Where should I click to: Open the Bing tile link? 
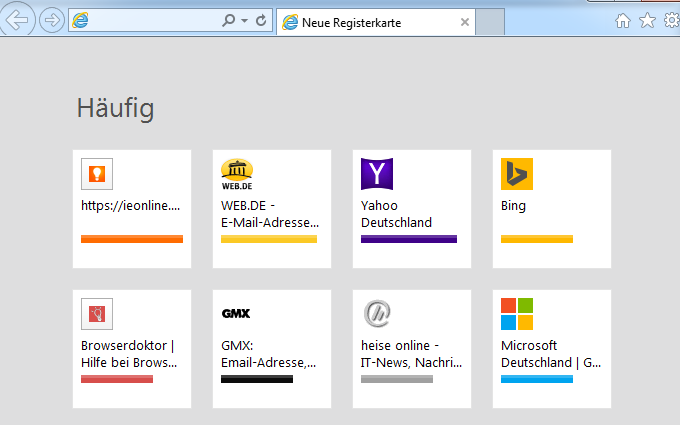pos(513,206)
